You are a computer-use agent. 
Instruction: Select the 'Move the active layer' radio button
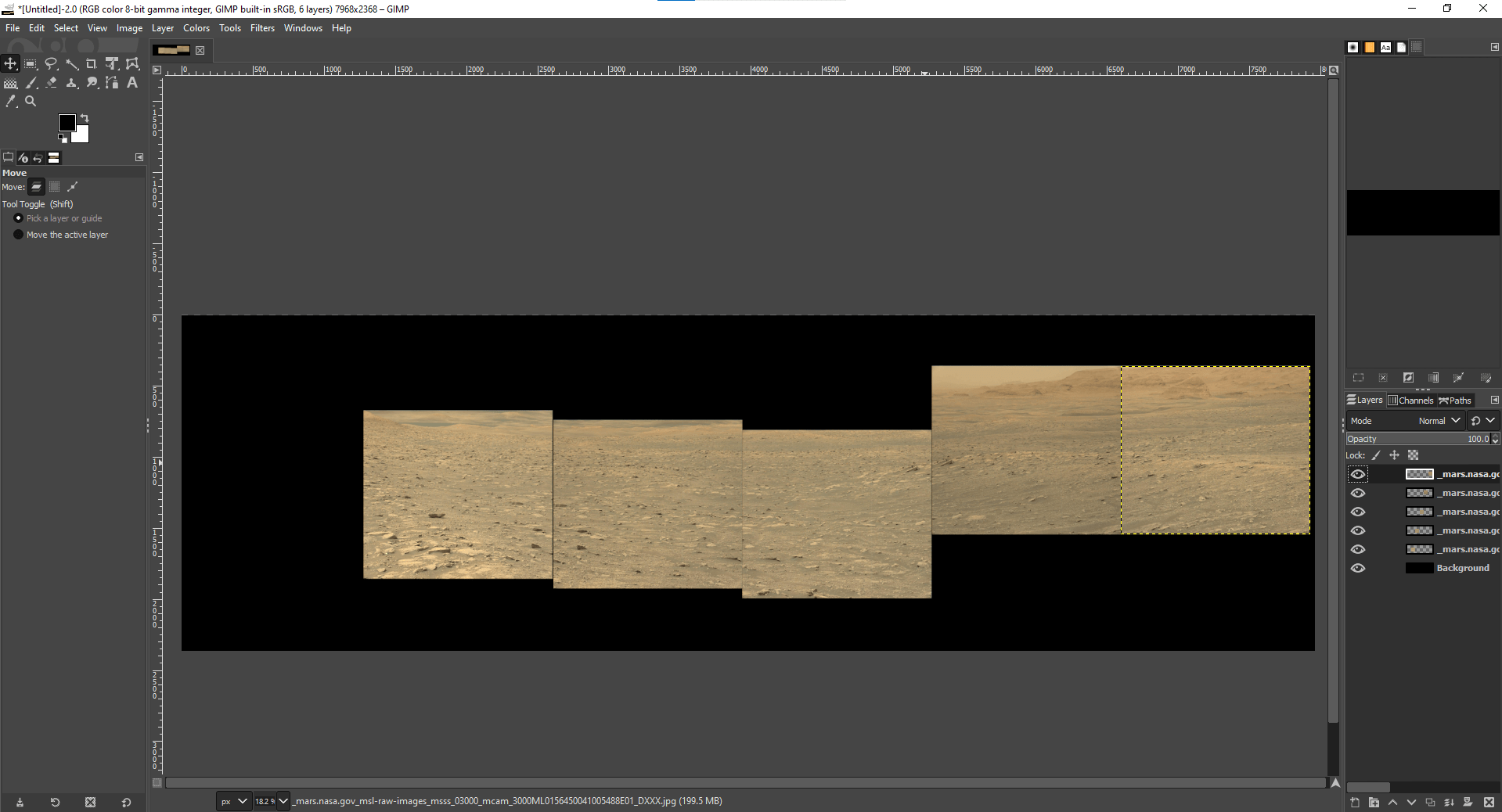click(18, 235)
